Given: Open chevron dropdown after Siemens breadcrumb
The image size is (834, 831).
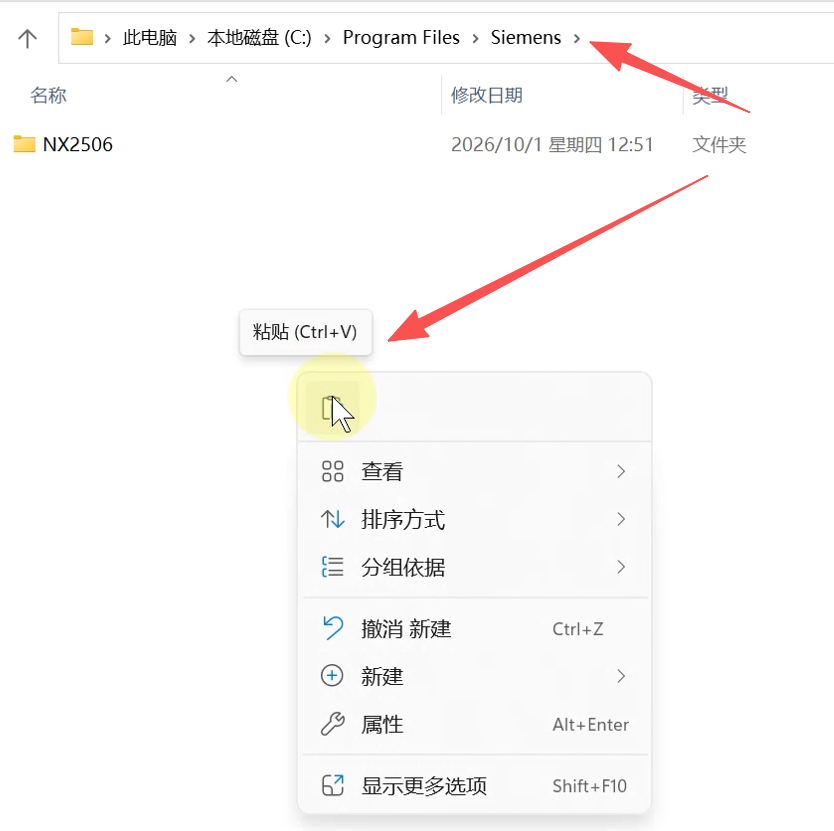Looking at the screenshot, I should pos(577,38).
